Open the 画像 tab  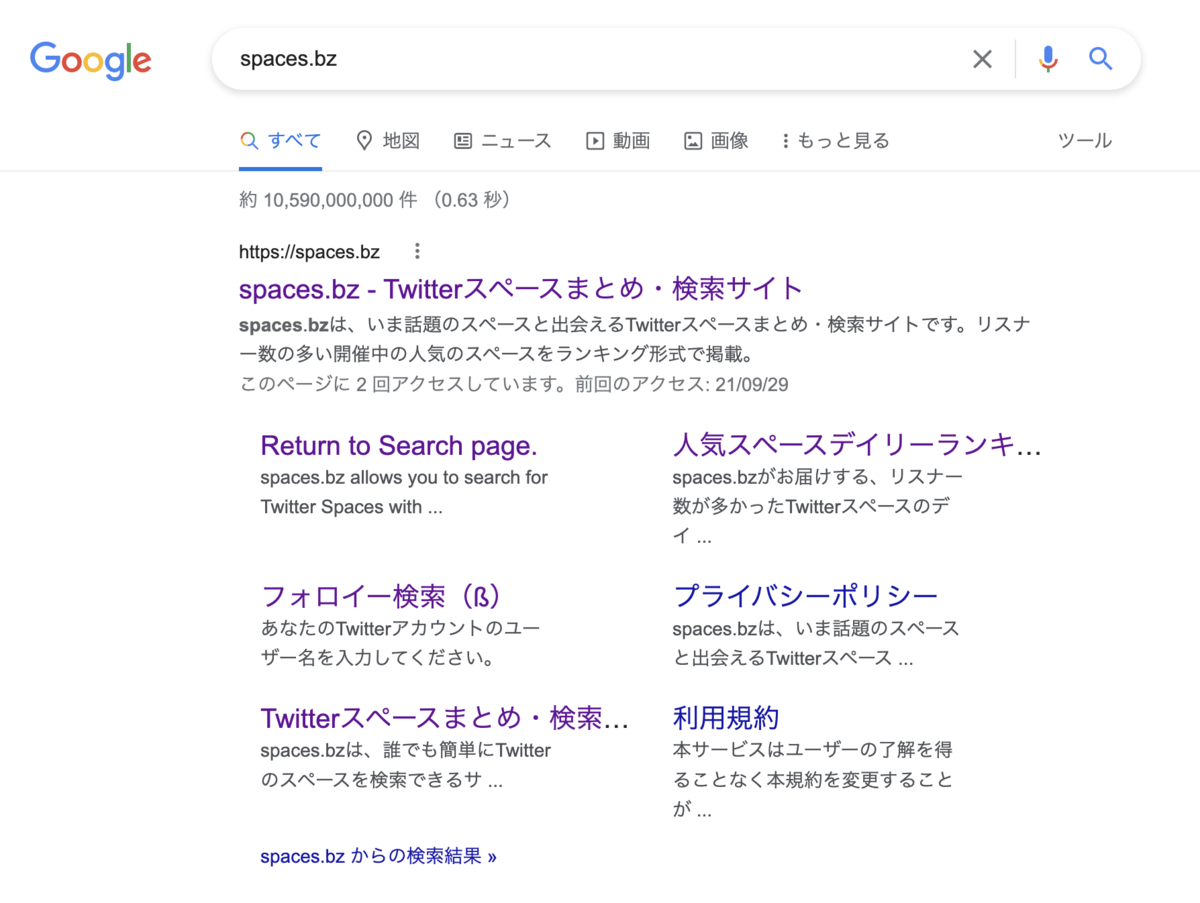716,141
